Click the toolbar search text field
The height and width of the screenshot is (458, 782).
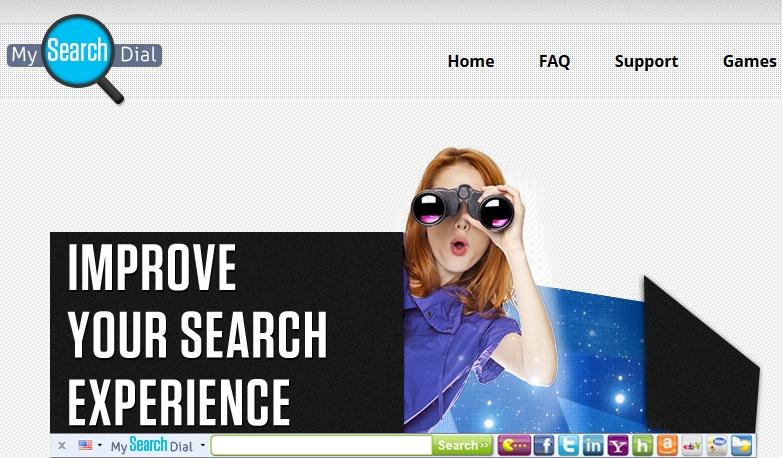click(321, 445)
